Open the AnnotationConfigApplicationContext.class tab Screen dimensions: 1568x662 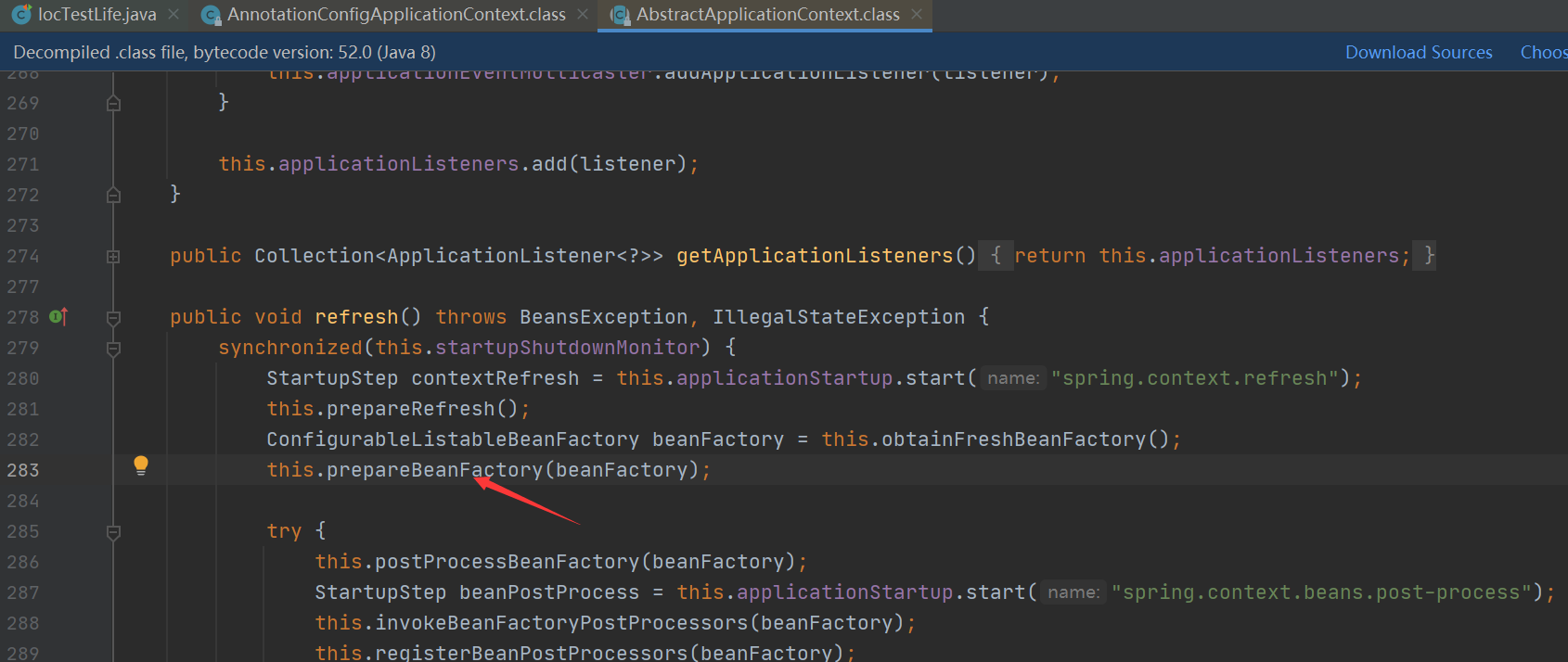pyautogui.click(x=396, y=15)
